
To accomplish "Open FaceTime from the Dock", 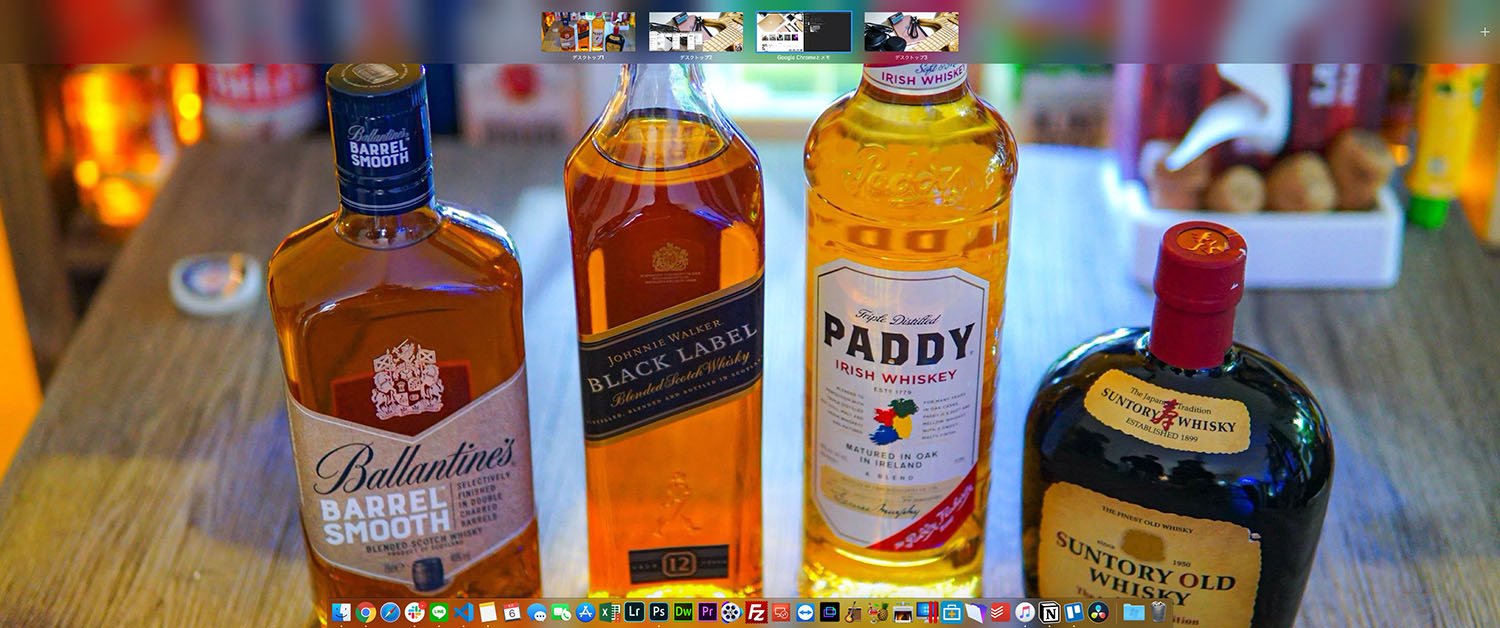I will tap(561, 612).
